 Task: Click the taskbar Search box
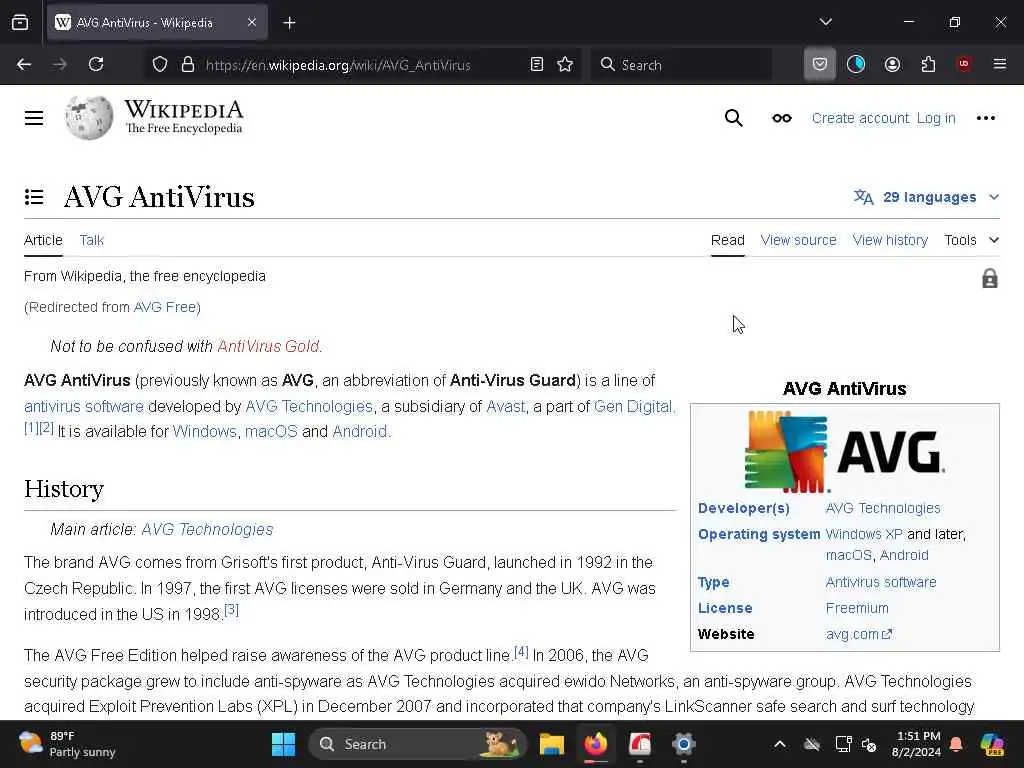tap(418, 744)
